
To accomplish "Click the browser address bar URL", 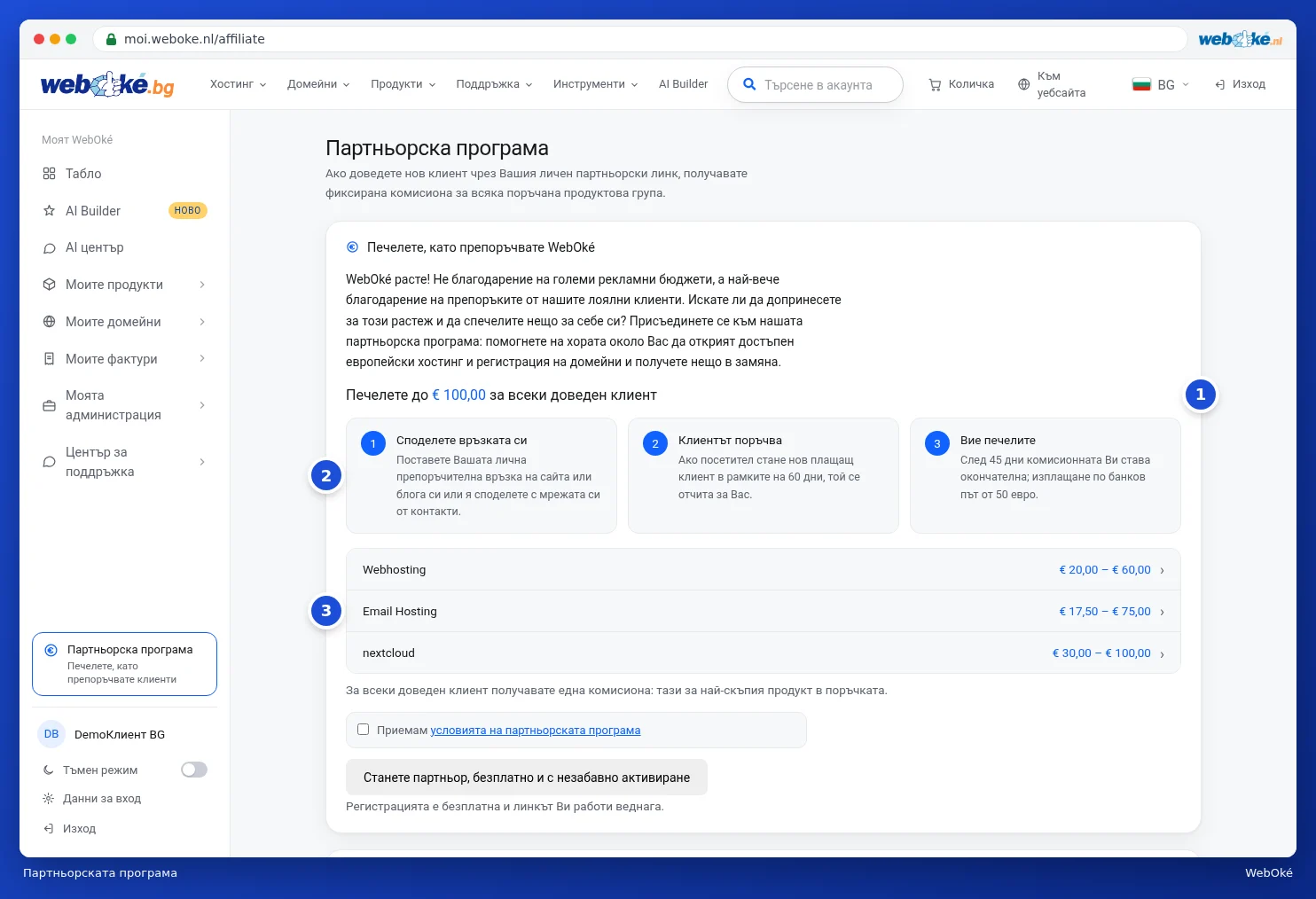I will pyautogui.click(x=194, y=39).
